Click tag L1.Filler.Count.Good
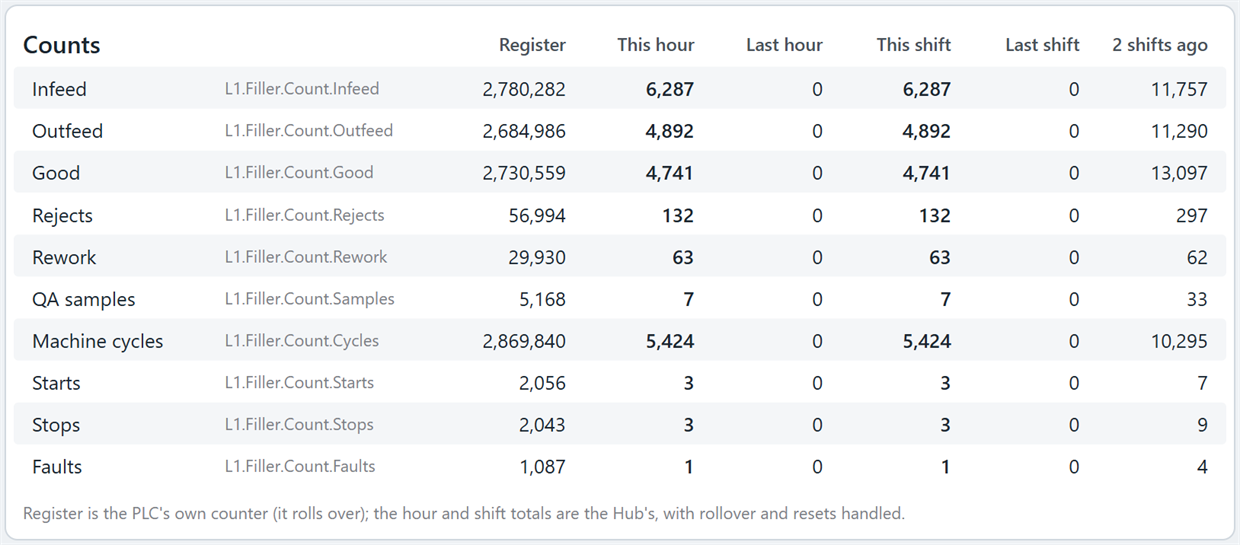The width and height of the screenshot is (1240, 545). click(x=299, y=173)
